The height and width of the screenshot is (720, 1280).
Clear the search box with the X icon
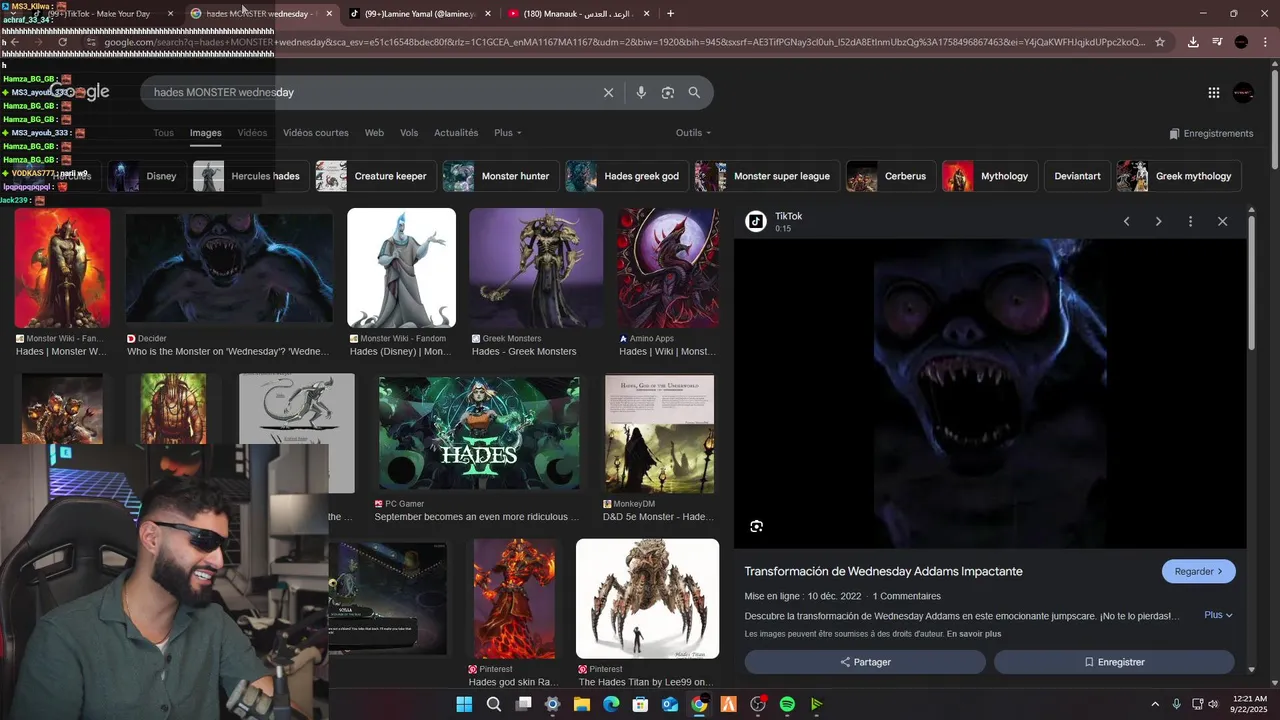pyautogui.click(x=608, y=92)
